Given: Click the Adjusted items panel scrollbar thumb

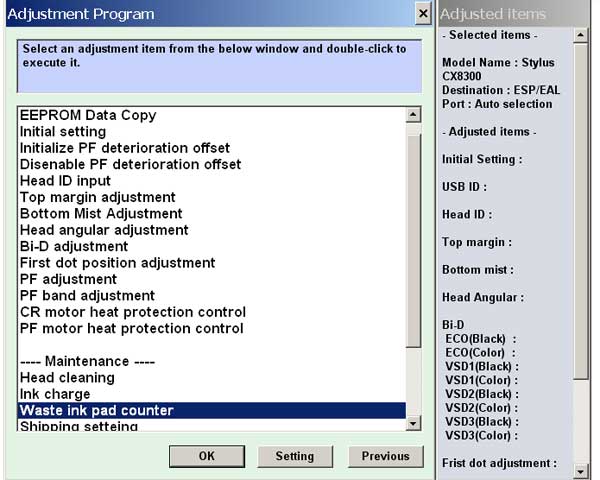Looking at the screenshot, I should [x=580, y=211].
